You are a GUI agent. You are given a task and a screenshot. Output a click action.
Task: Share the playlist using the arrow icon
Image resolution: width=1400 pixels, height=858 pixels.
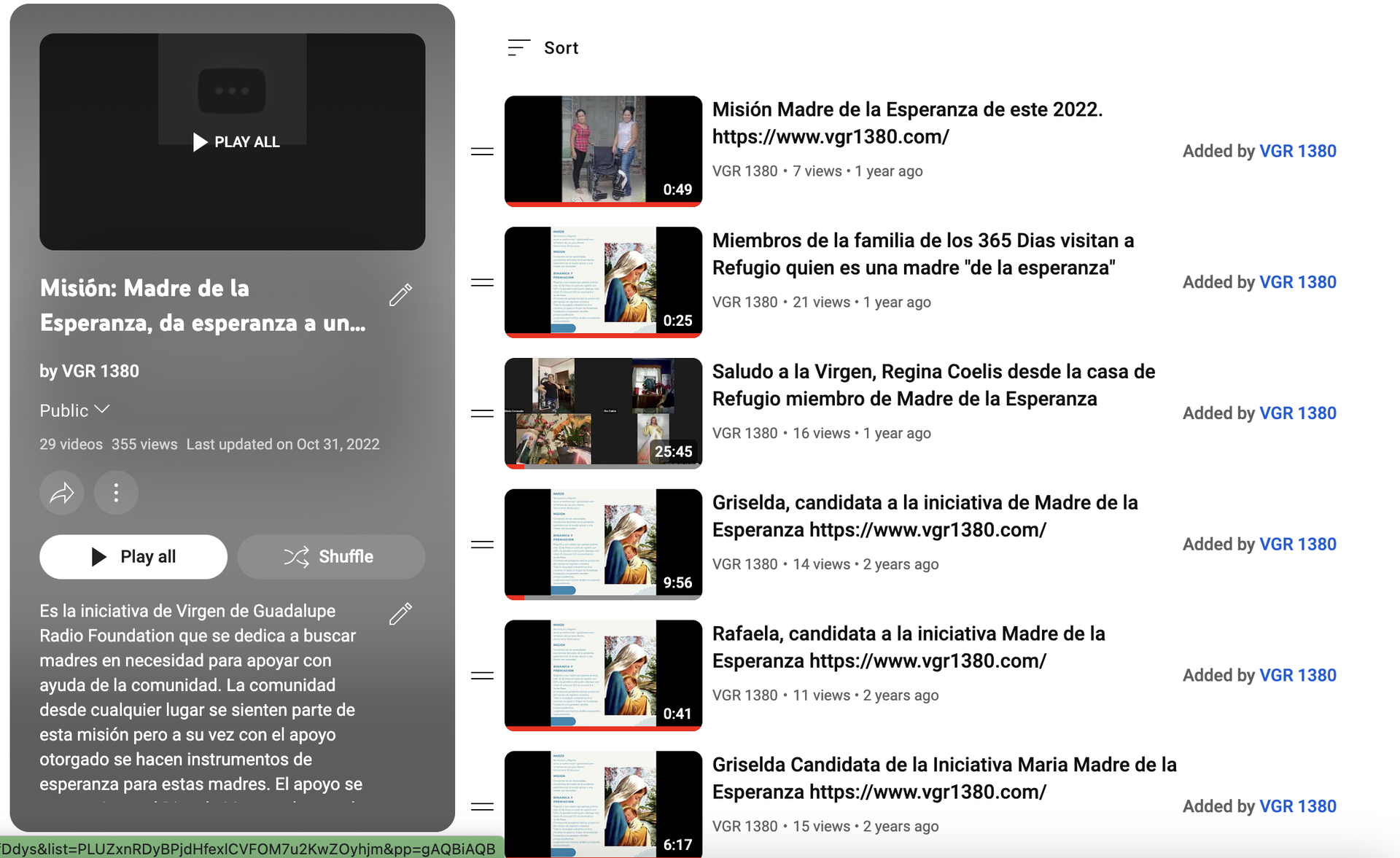click(x=62, y=494)
